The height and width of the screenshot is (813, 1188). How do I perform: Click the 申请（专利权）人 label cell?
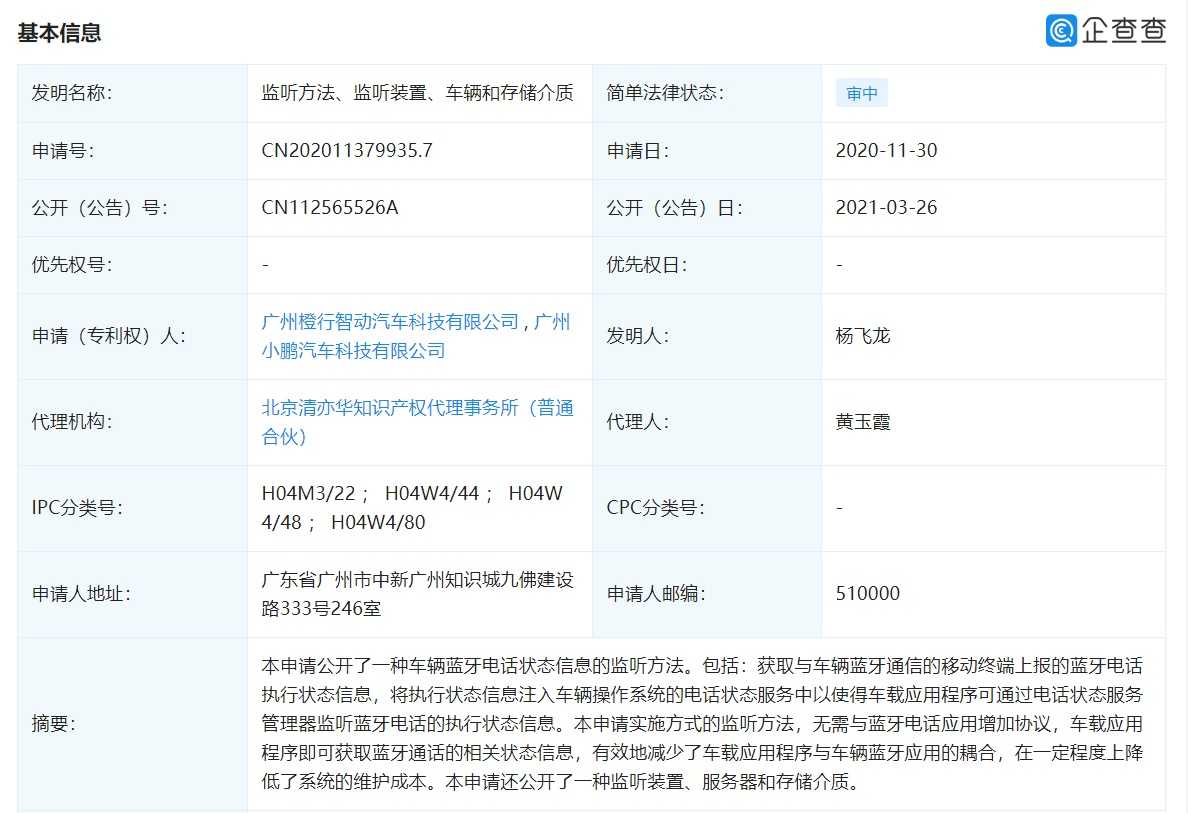pyautogui.click(x=133, y=336)
